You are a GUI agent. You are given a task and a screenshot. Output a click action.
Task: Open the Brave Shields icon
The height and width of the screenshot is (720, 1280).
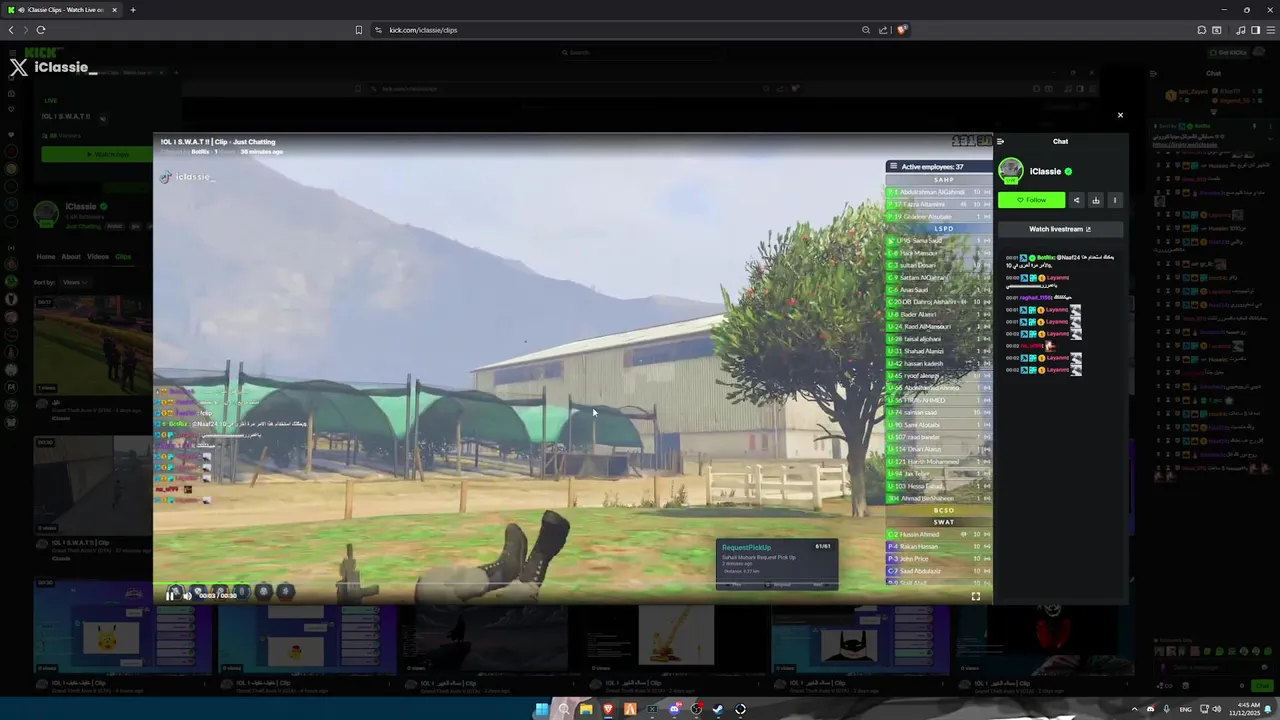901,30
